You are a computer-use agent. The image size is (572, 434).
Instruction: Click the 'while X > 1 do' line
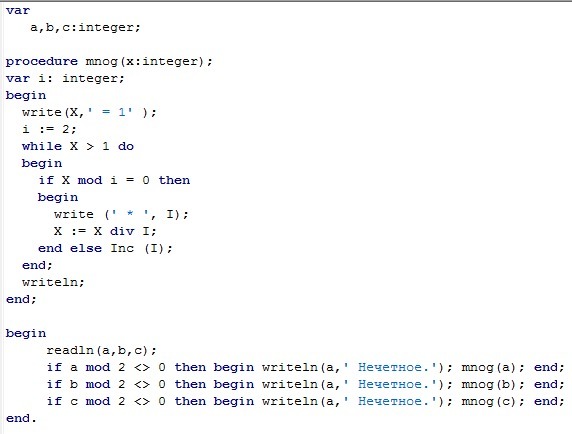click(x=78, y=146)
